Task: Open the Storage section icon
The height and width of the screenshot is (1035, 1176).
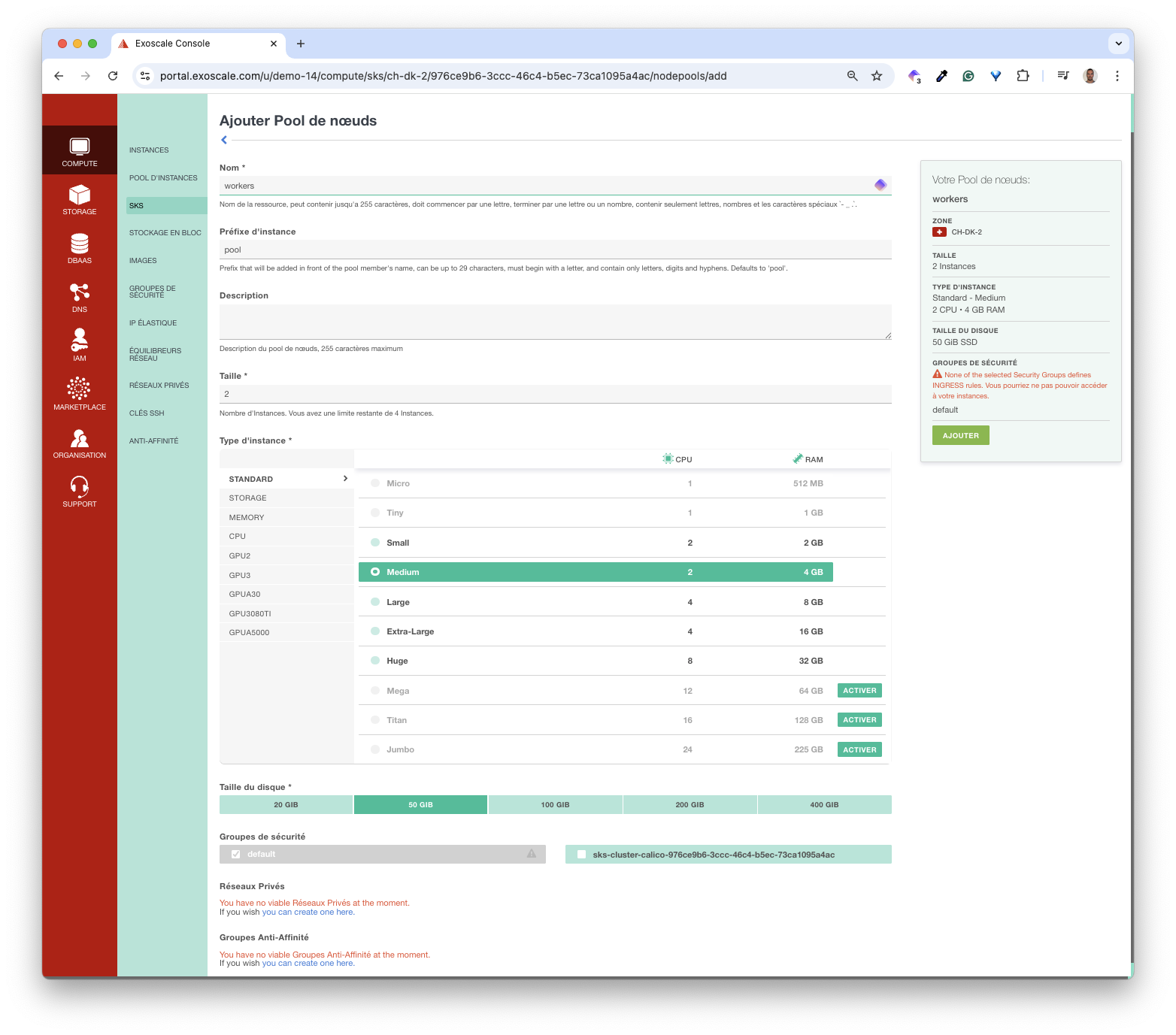Action: [x=80, y=196]
